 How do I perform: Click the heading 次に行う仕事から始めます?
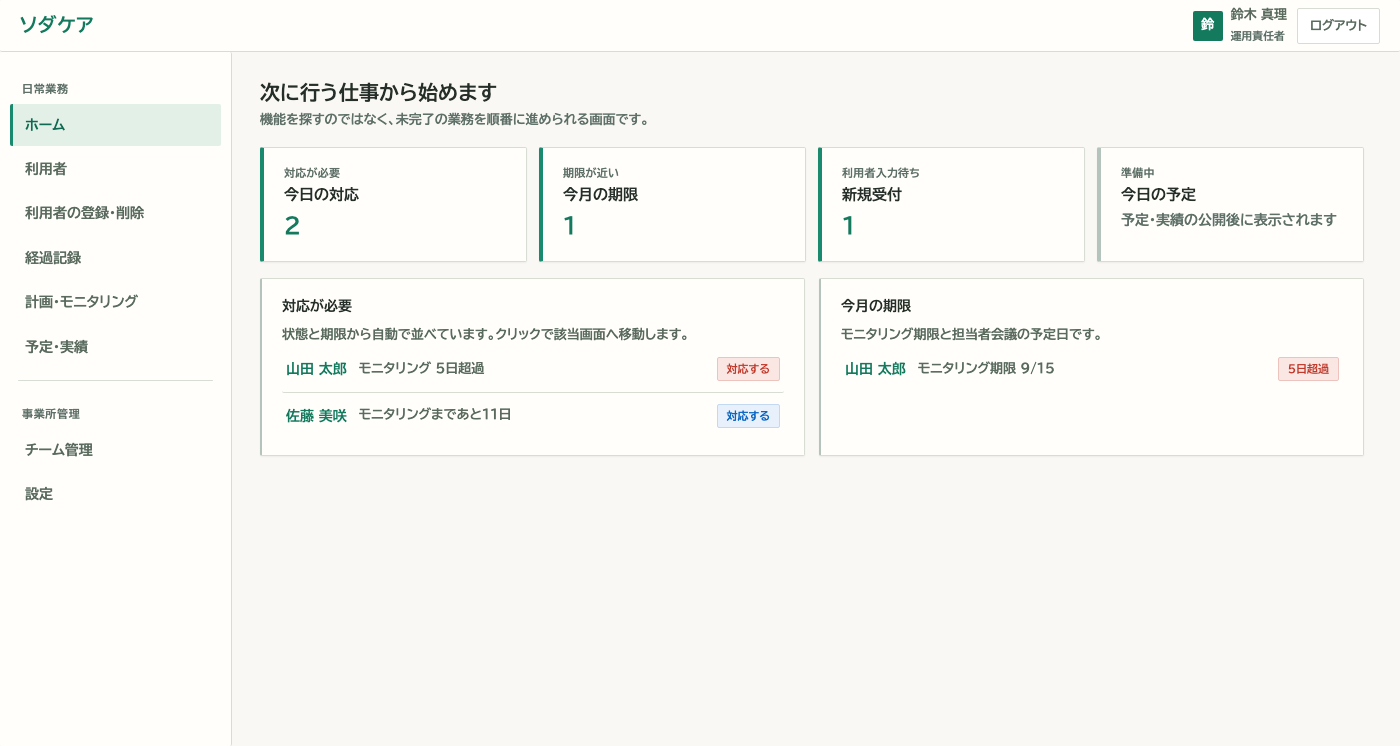tap(378, 92)
